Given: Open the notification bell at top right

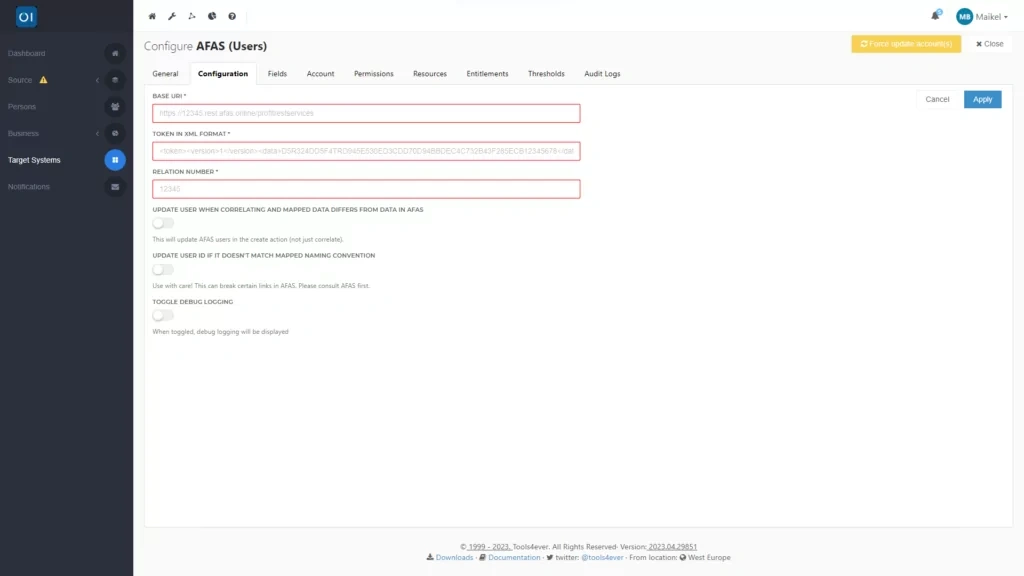Looking at the screenshot, I should click(x=934, y=15).
